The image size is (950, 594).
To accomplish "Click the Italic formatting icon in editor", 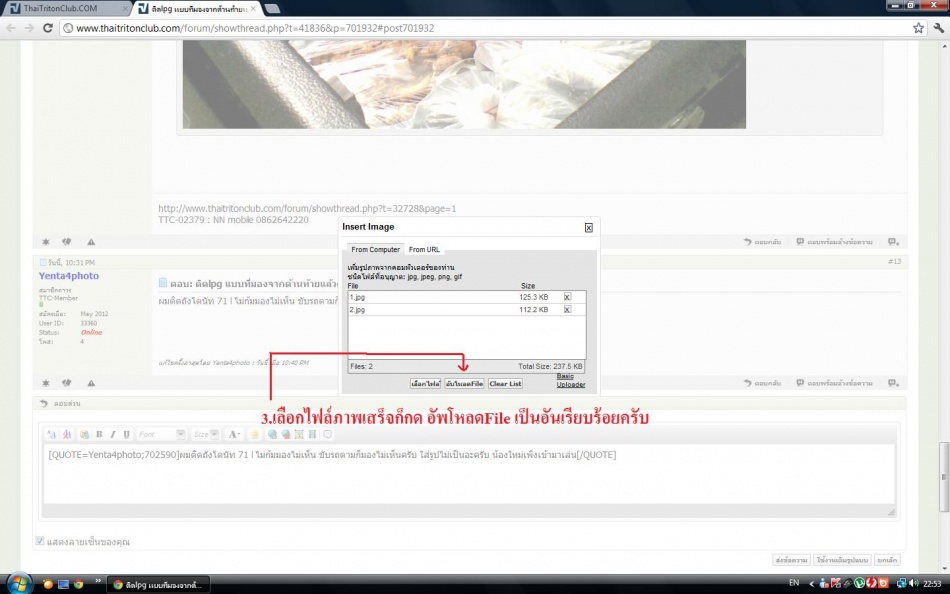I will pos(113,434).
